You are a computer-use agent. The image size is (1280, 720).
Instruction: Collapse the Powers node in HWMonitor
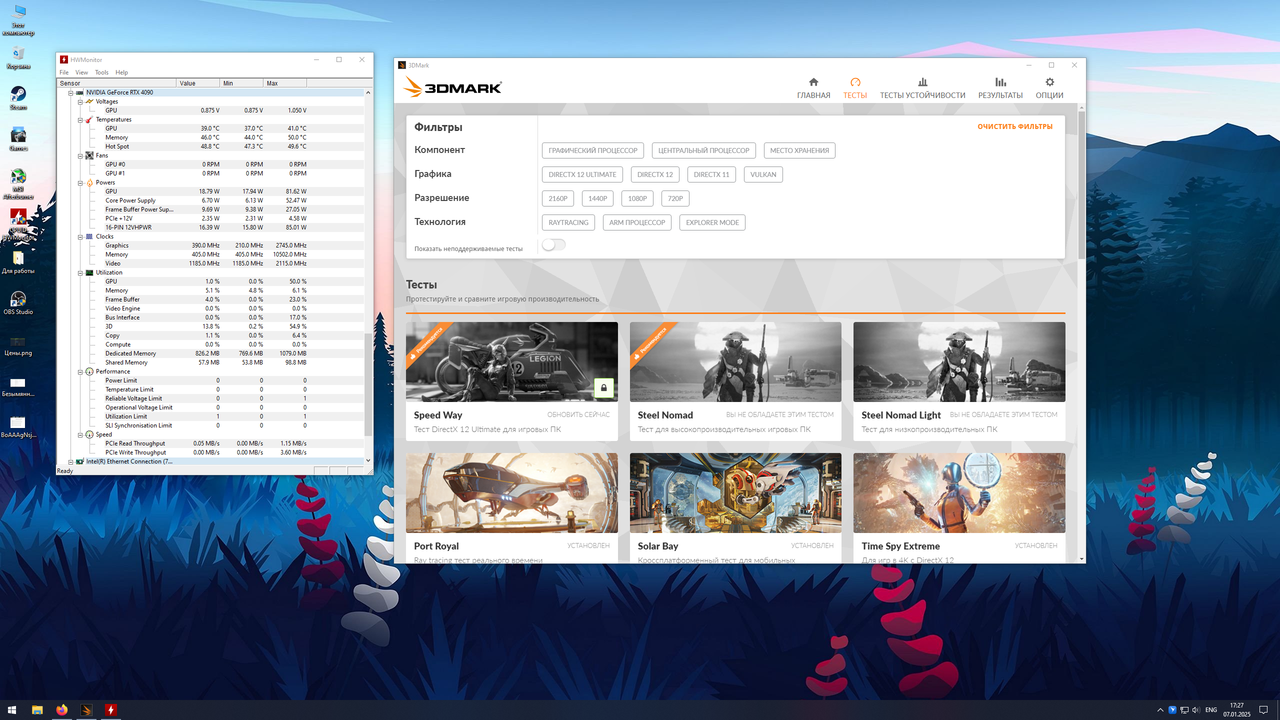[x=81, y=182]
